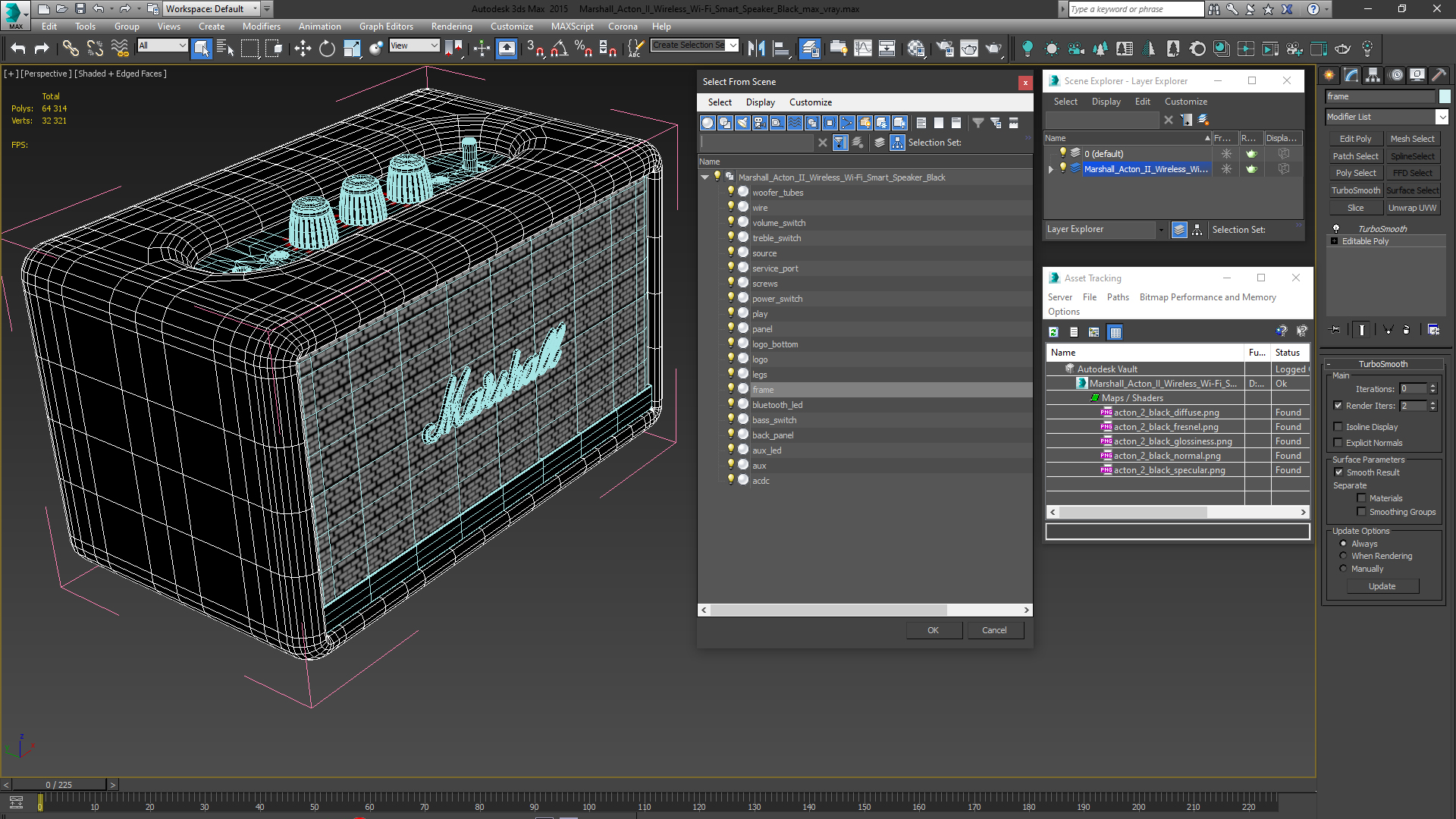Open Select by Name tool
Viewport: 1456px width, 819px height.
(x=225, y=49)
